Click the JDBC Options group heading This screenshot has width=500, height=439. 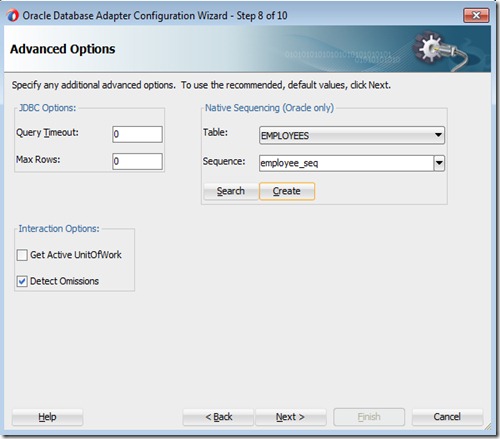click(x=47, y=108)
